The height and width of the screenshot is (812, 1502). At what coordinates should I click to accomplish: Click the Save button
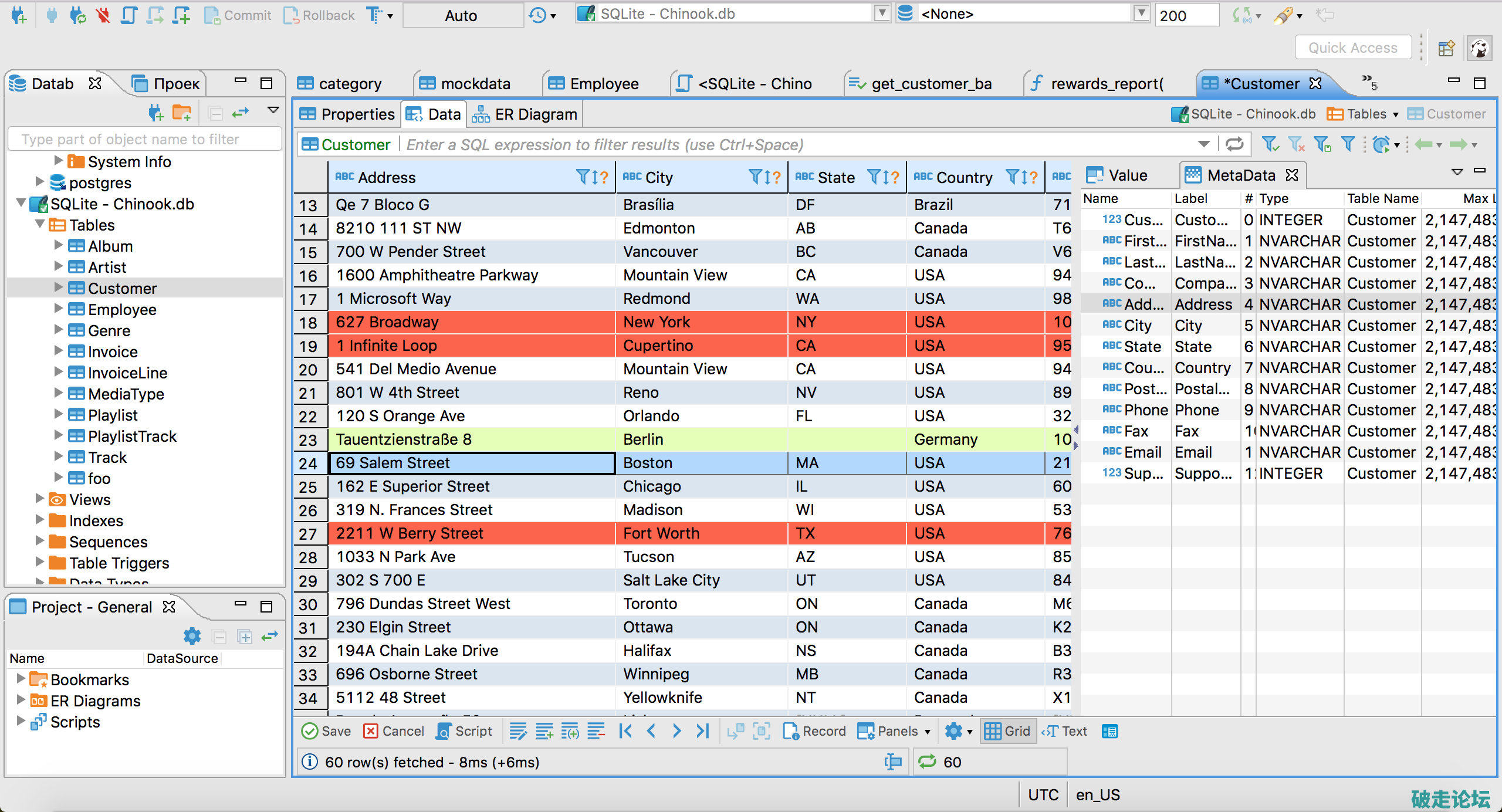coord(326,731)
